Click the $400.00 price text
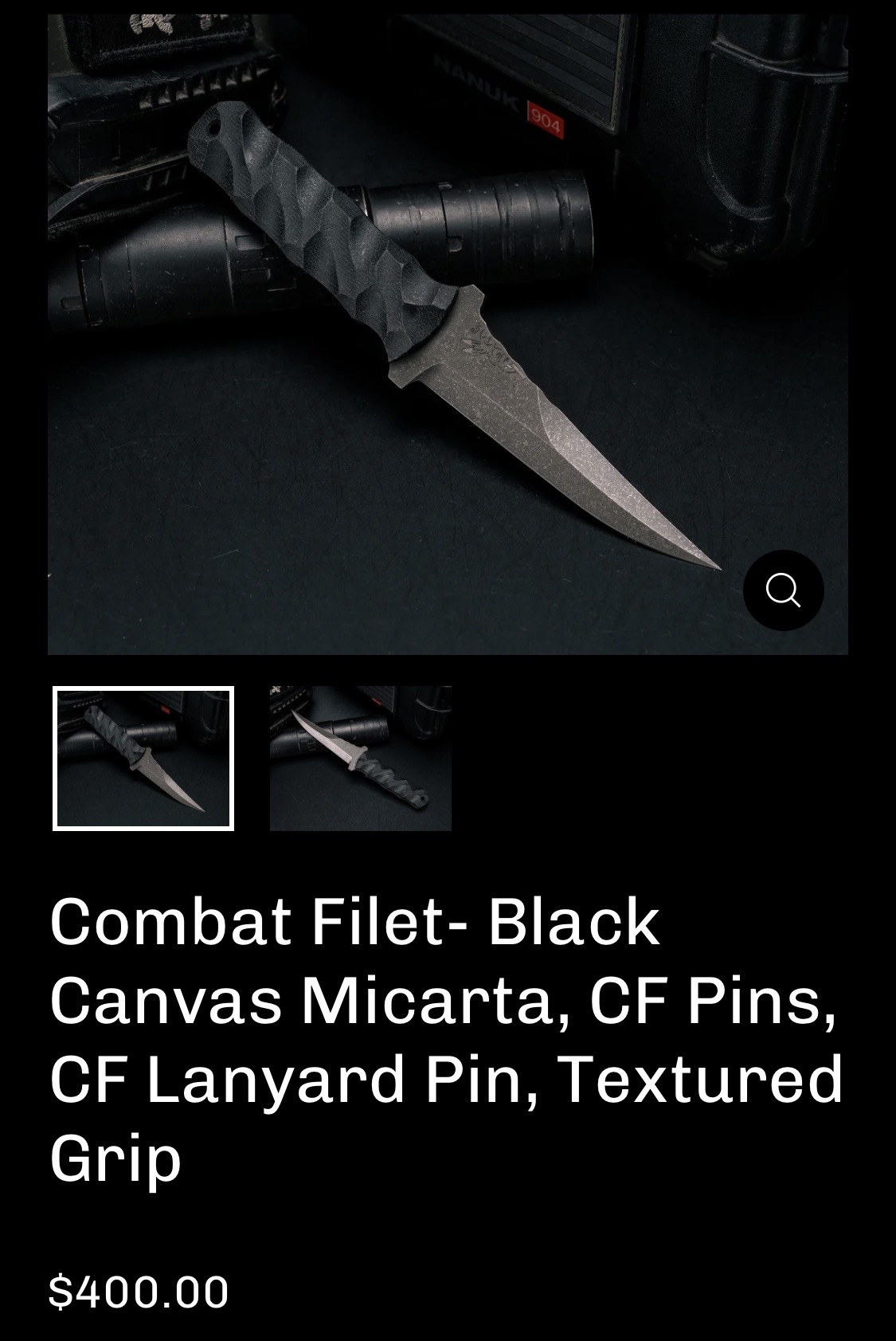This screenshot has width=896, height=1341. click(139, 1292)
